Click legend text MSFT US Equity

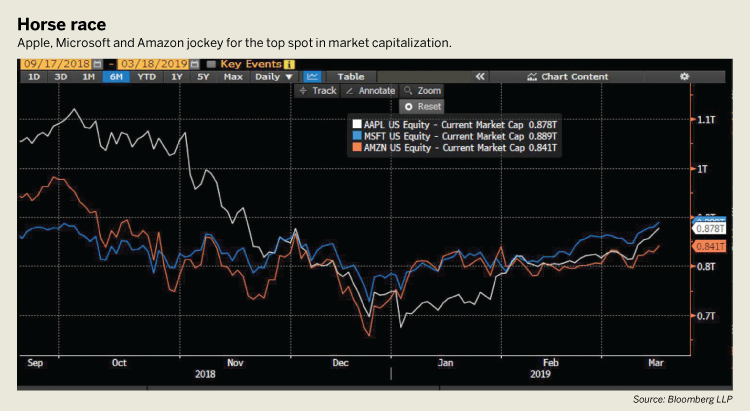[397, 136]
